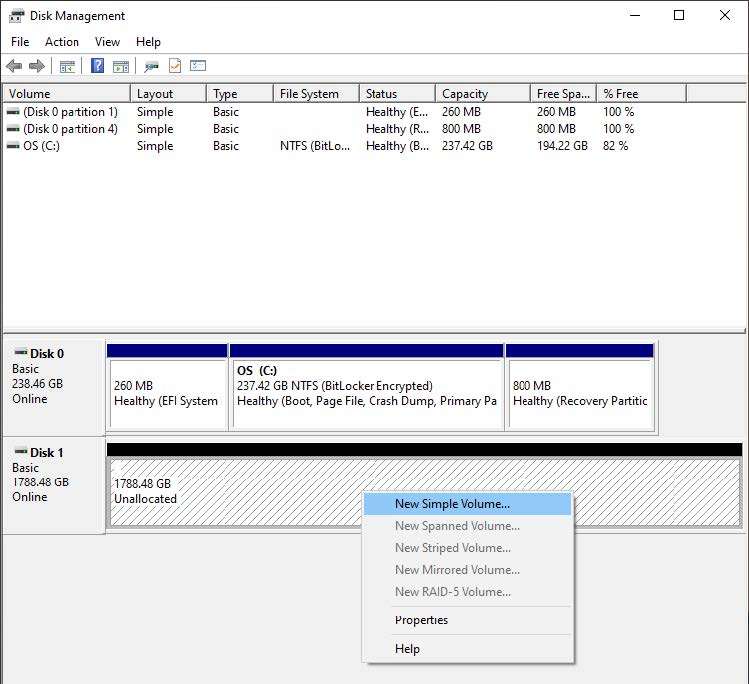The height and width of the screenshot is (684, 749).
Task: Open the Action menu
Action: click(x=62, y=42)
